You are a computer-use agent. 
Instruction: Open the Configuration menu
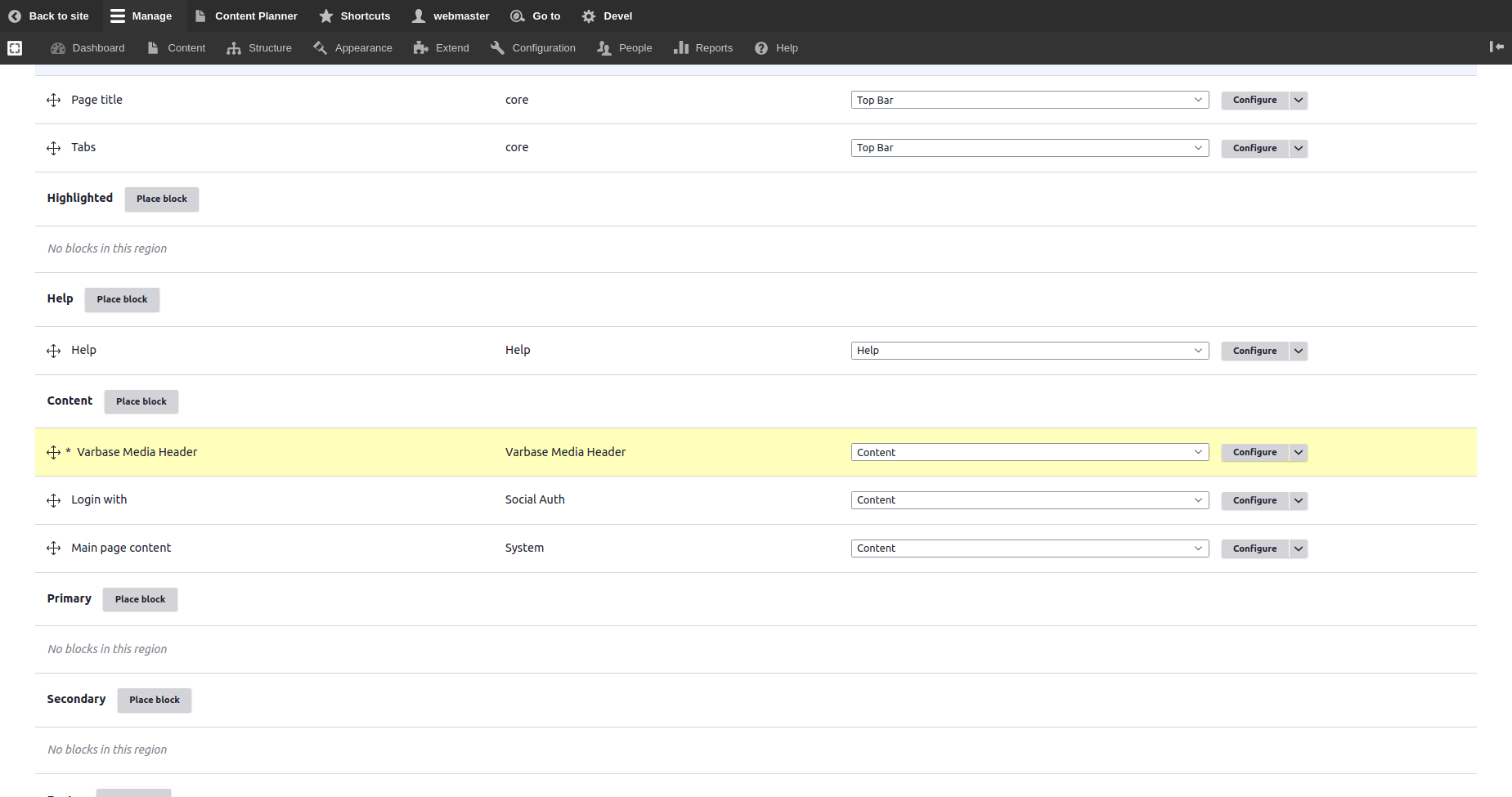click(533, 48)
